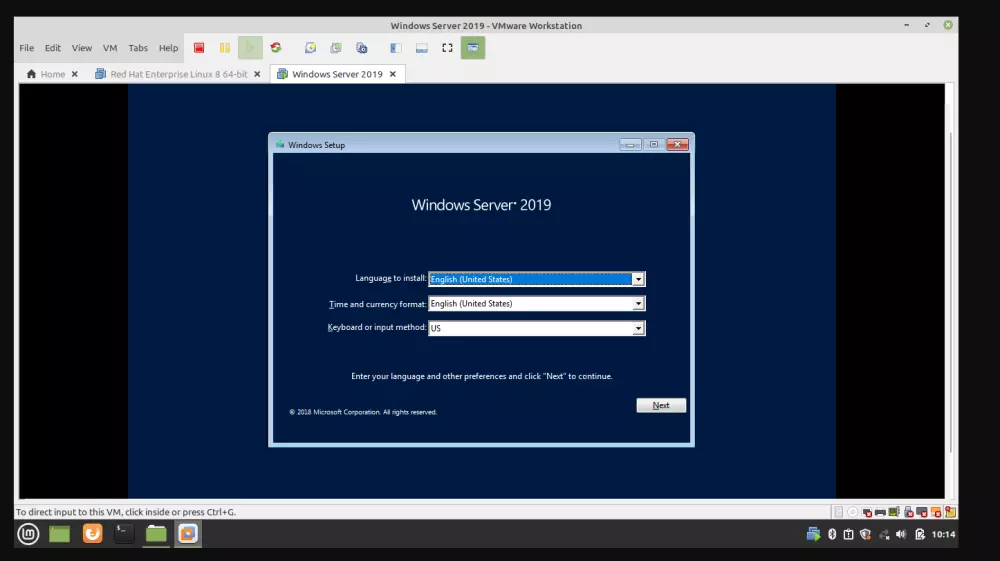This screenshot has height=561, width=1000.
Task: Click Next in Windows Setup
Action: 661,405
